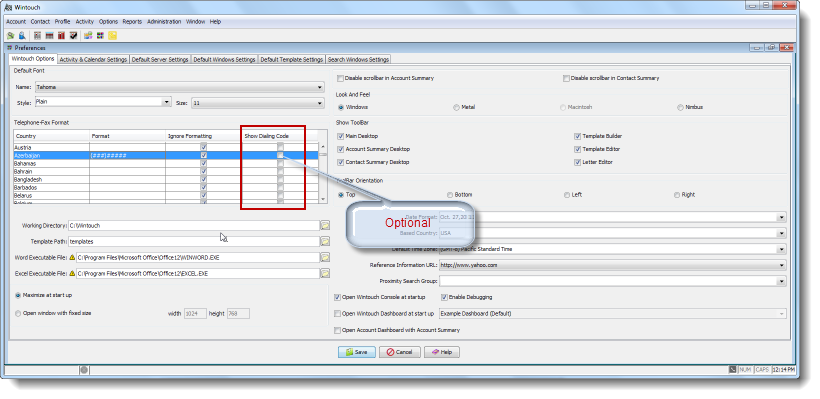820x399 pixels.
Task: Enable Open Wintouch Dashboard at start up
Action: click(x=337, y=314)
